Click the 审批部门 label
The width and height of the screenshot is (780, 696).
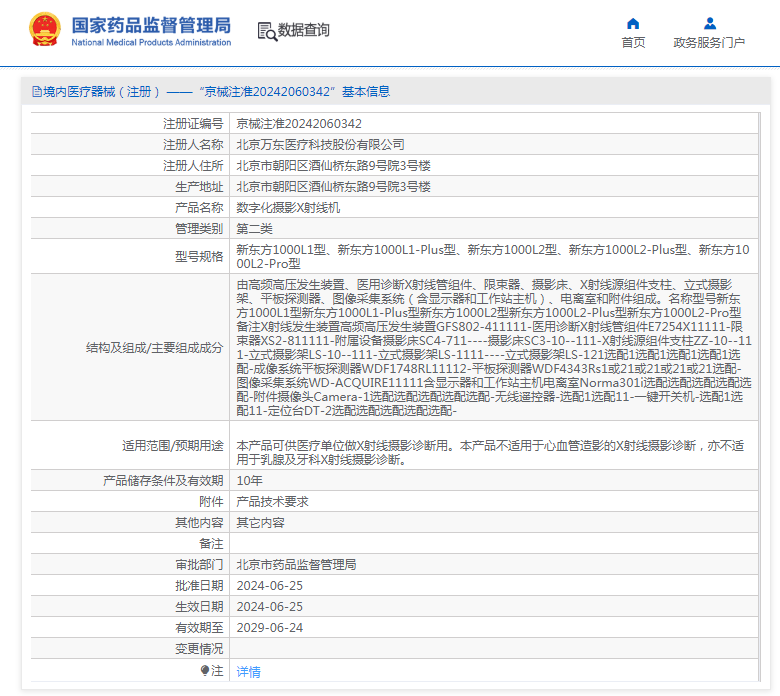tap(199, 565)
